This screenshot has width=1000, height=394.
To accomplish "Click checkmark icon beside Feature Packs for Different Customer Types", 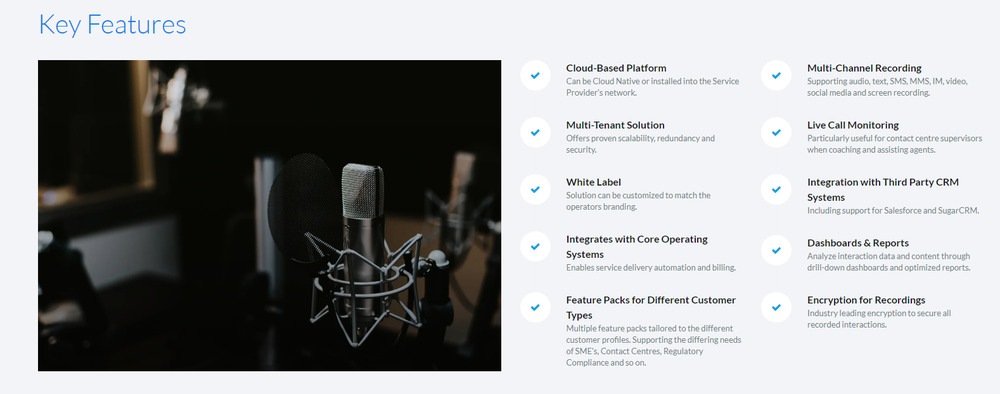I will click(x=535, y=307).
